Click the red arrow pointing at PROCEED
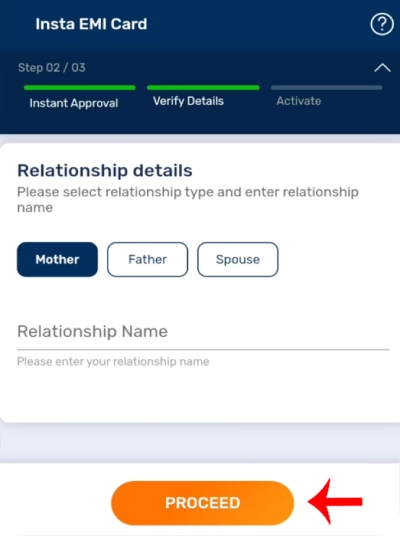 [335, 501]
